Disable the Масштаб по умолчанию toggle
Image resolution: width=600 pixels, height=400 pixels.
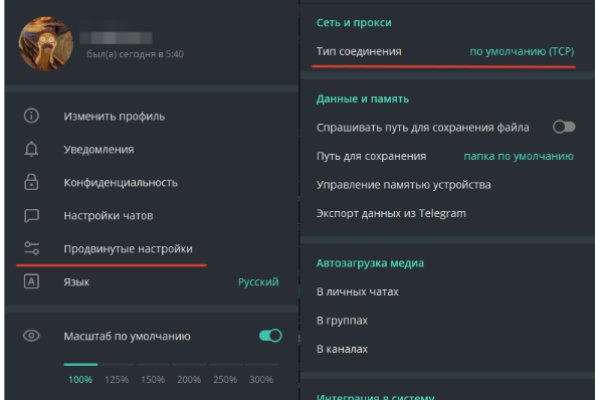pos(270,336)
